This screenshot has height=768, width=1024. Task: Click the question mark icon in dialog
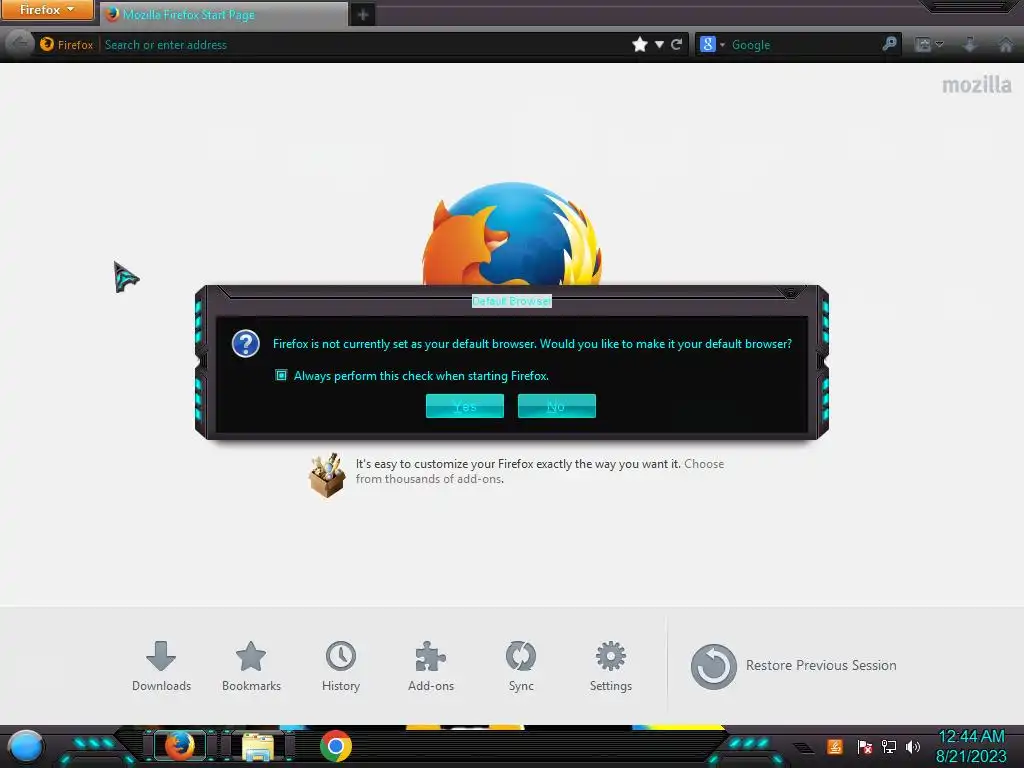246,344
